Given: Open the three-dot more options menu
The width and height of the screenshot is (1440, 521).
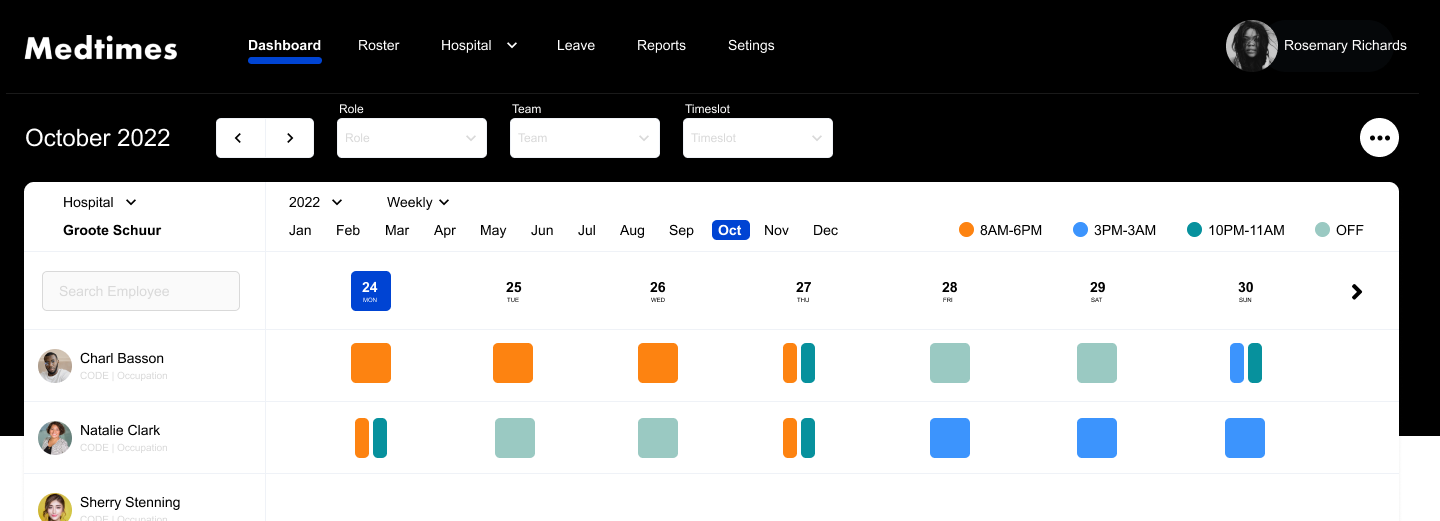Looking at the screenshot, I should point(1379,138).
